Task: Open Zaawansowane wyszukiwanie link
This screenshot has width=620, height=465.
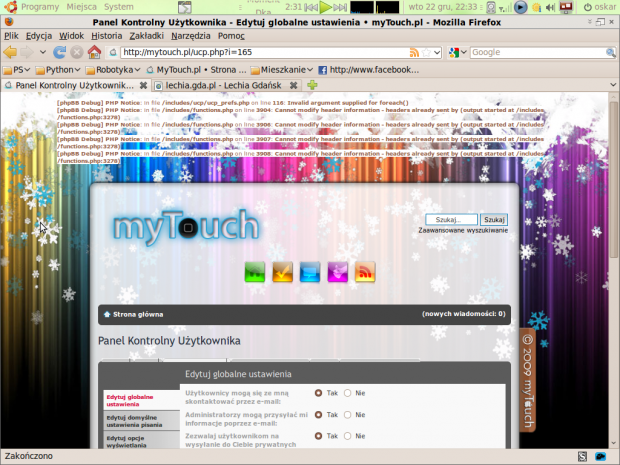Action: point(463,230)
